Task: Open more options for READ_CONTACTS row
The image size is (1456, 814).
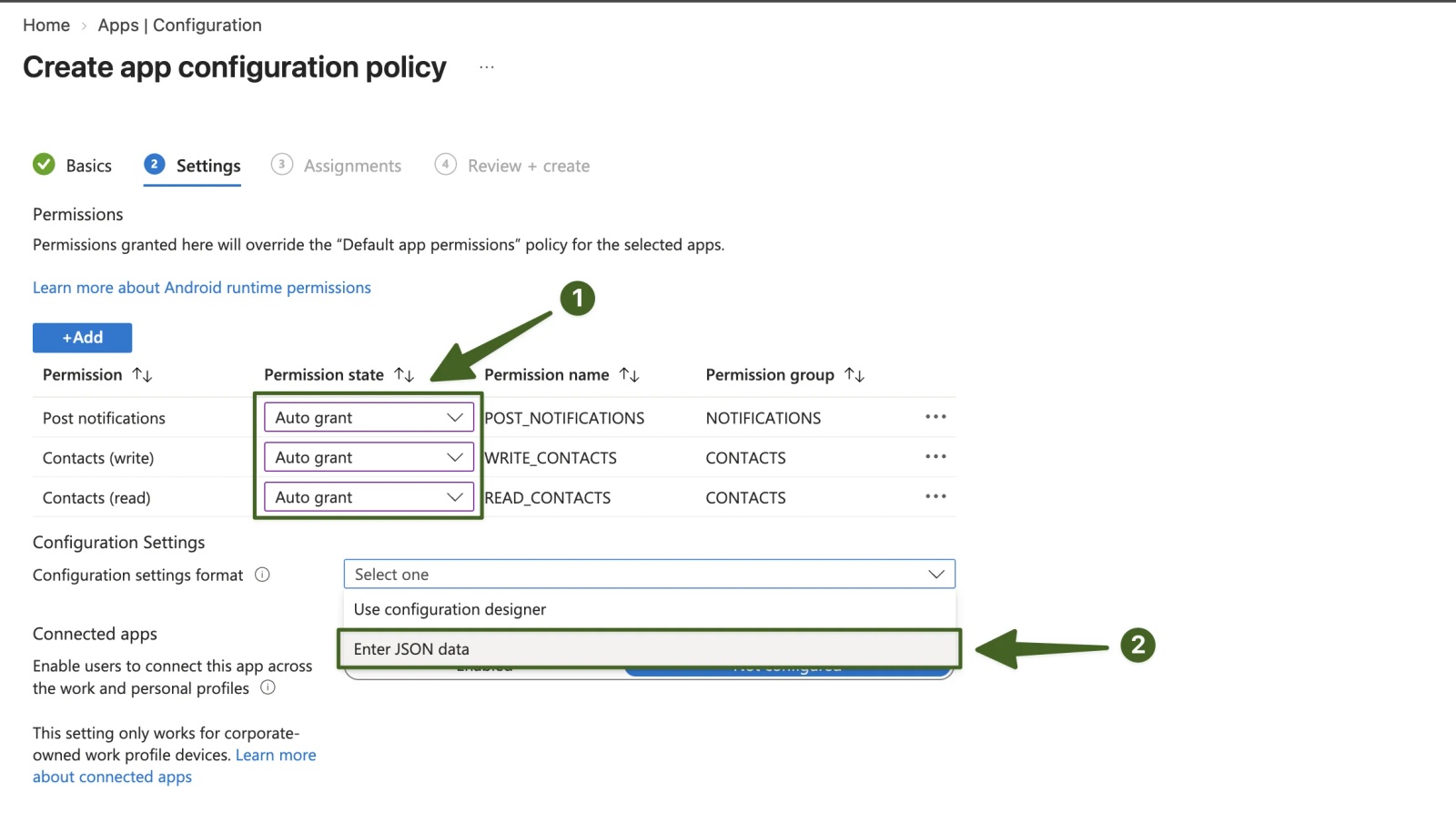Action: point(935,497)
